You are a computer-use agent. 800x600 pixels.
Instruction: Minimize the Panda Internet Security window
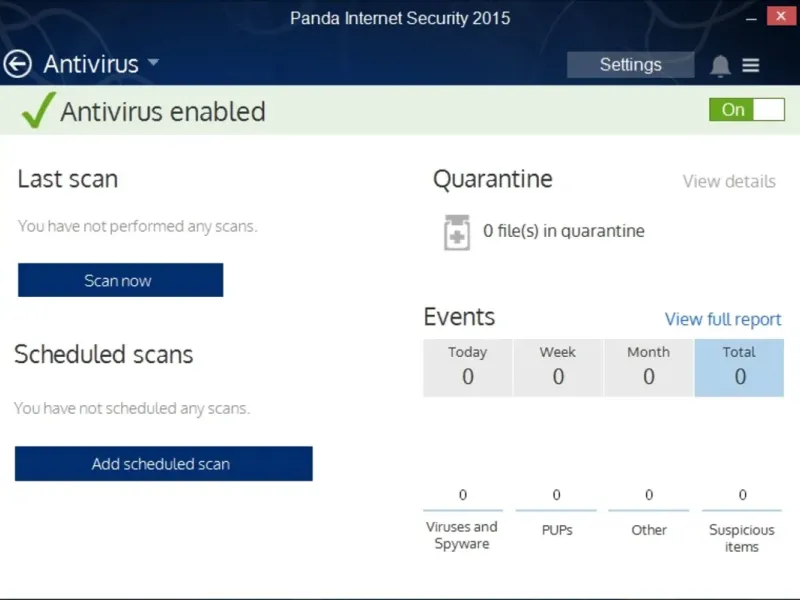click(751, 19)
